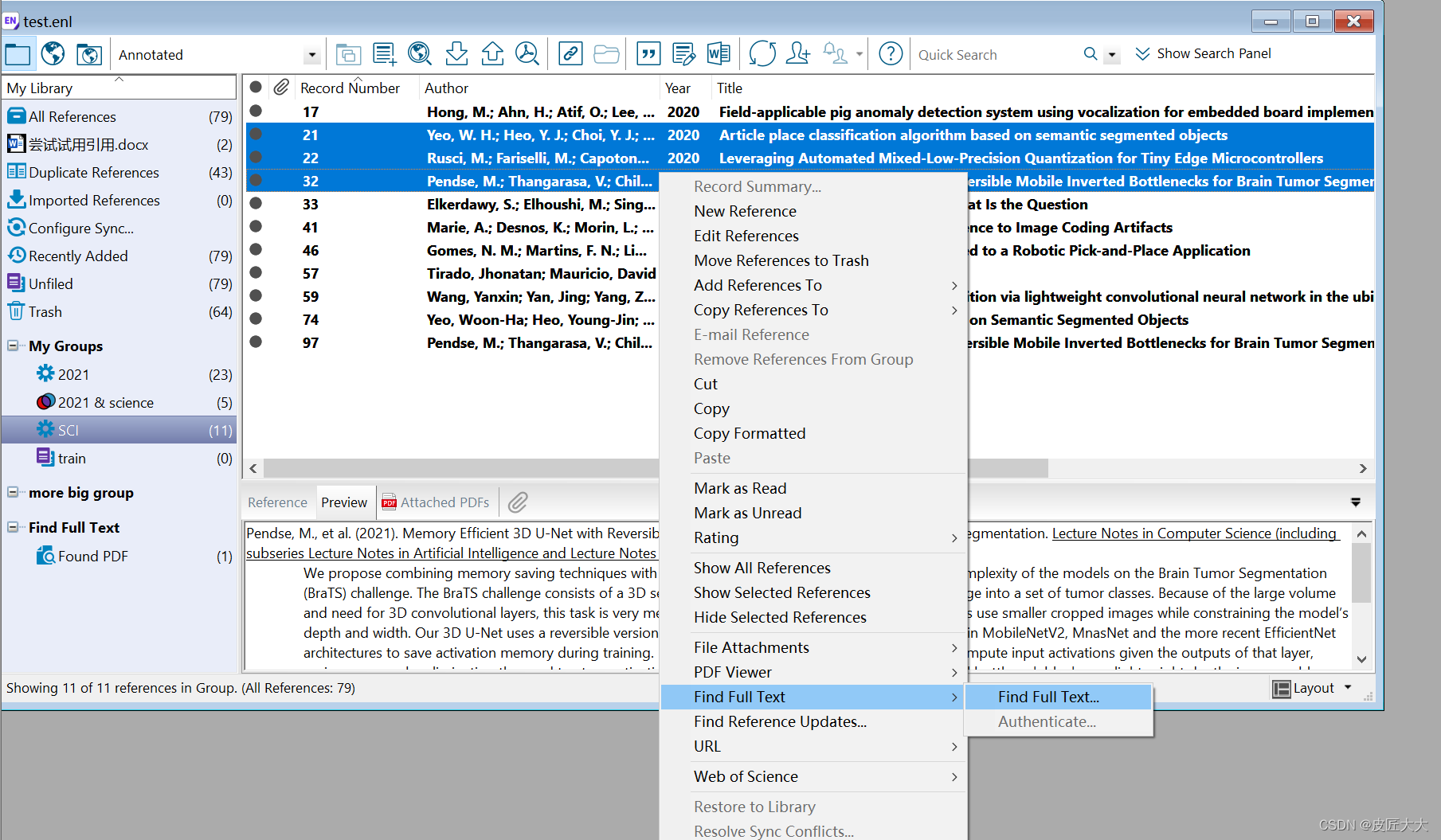Select Integrated Library and Online mode icon
The height and width of the screenshot is (840, 1441).
click(x=89, y=54)
